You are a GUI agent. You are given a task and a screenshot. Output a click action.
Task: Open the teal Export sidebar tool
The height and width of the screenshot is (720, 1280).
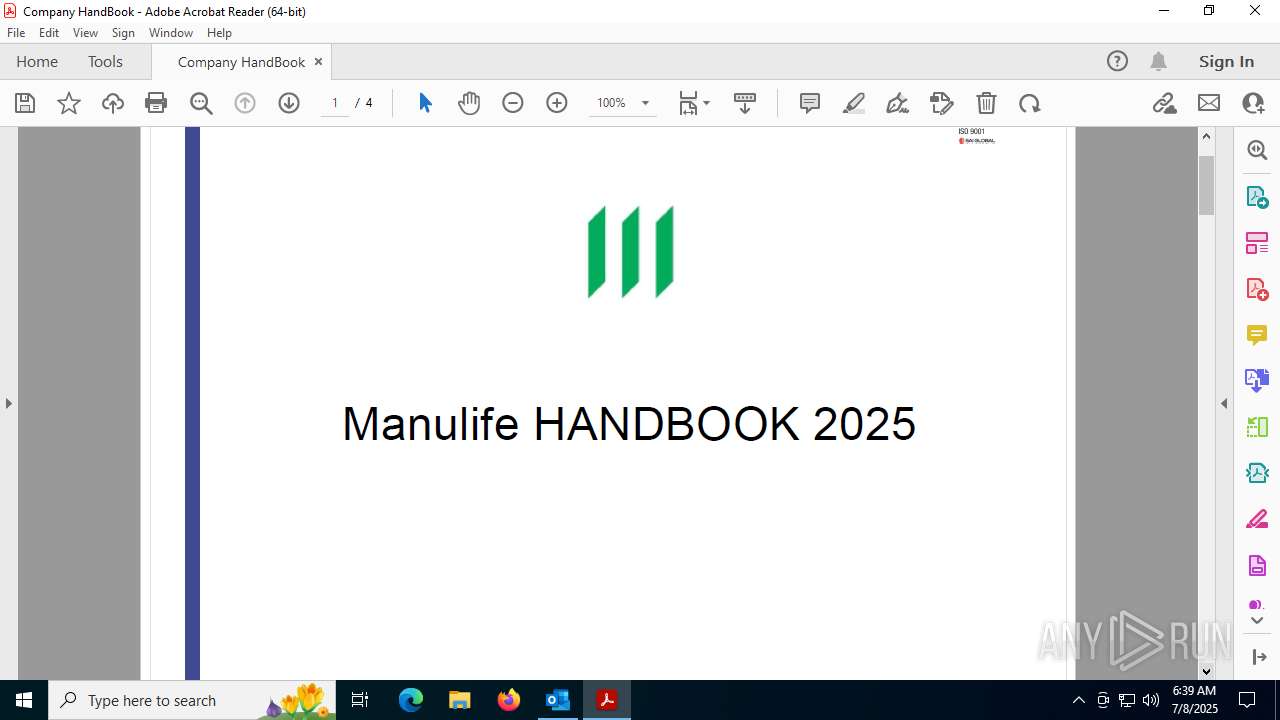click(1257, 473)
